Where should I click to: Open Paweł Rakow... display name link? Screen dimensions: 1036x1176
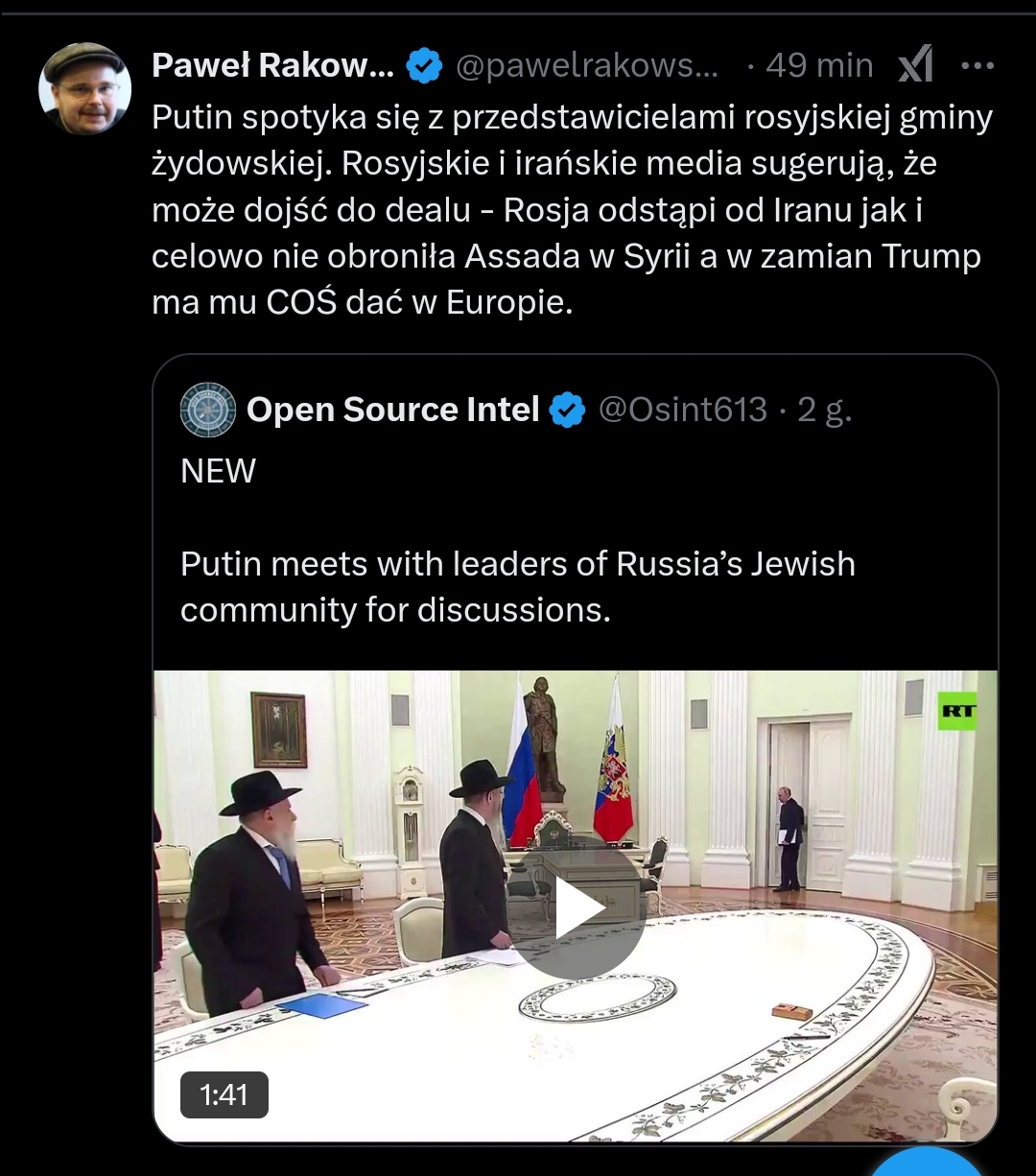tap(273, 65)
